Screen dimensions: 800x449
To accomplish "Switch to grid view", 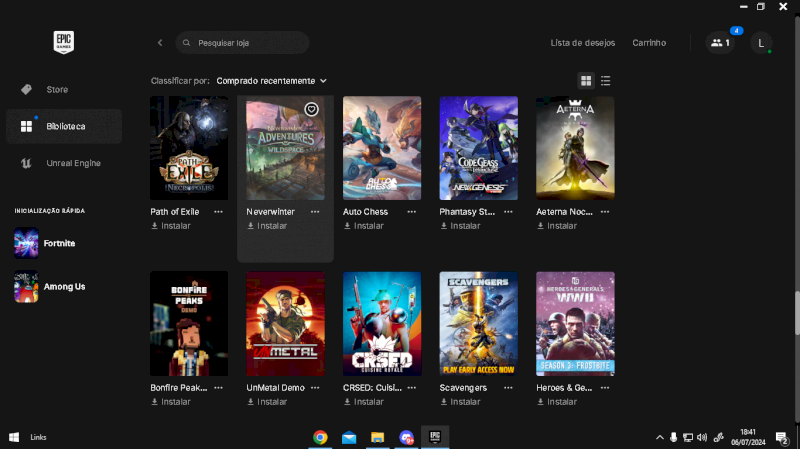I will [586, 81].
